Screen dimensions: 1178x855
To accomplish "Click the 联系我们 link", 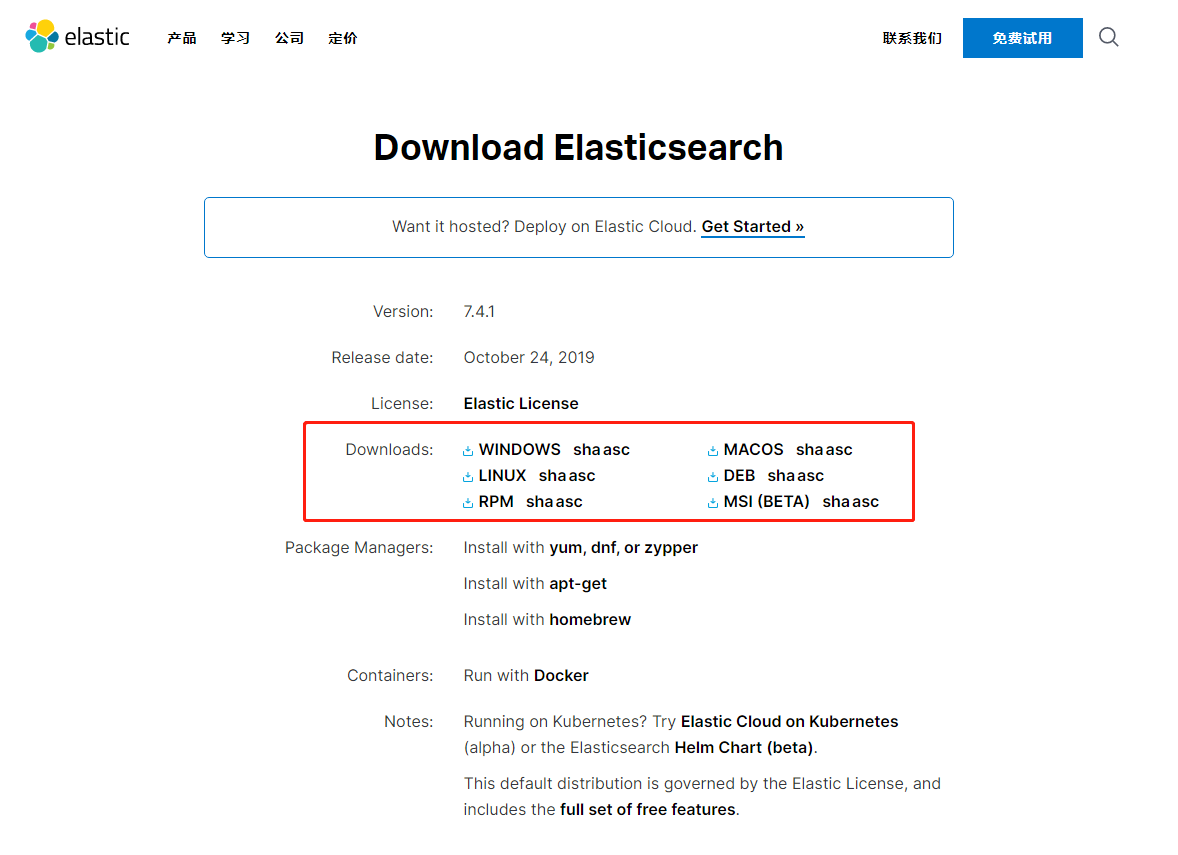I will 912,38.
